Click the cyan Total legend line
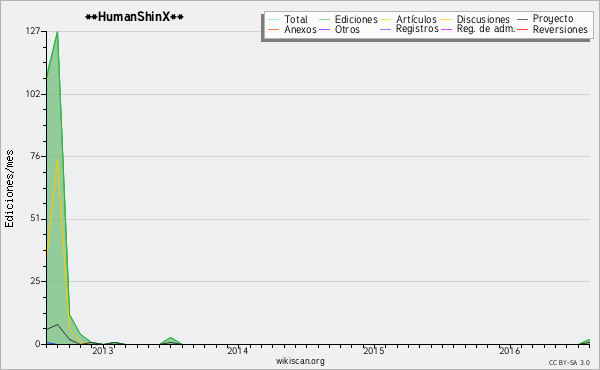Viewport: 600px width, 370px height. (x=274, y=20)
